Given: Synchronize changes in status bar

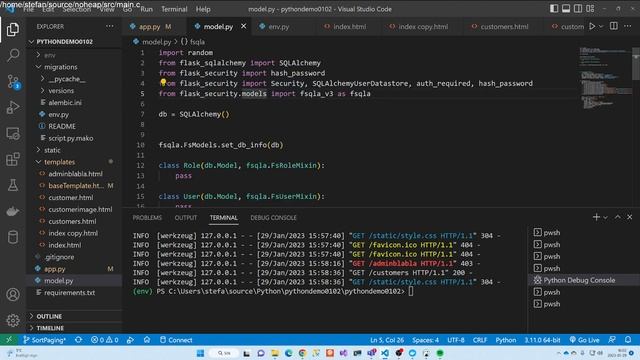Looking at the screenshot, I should (78, 340).
